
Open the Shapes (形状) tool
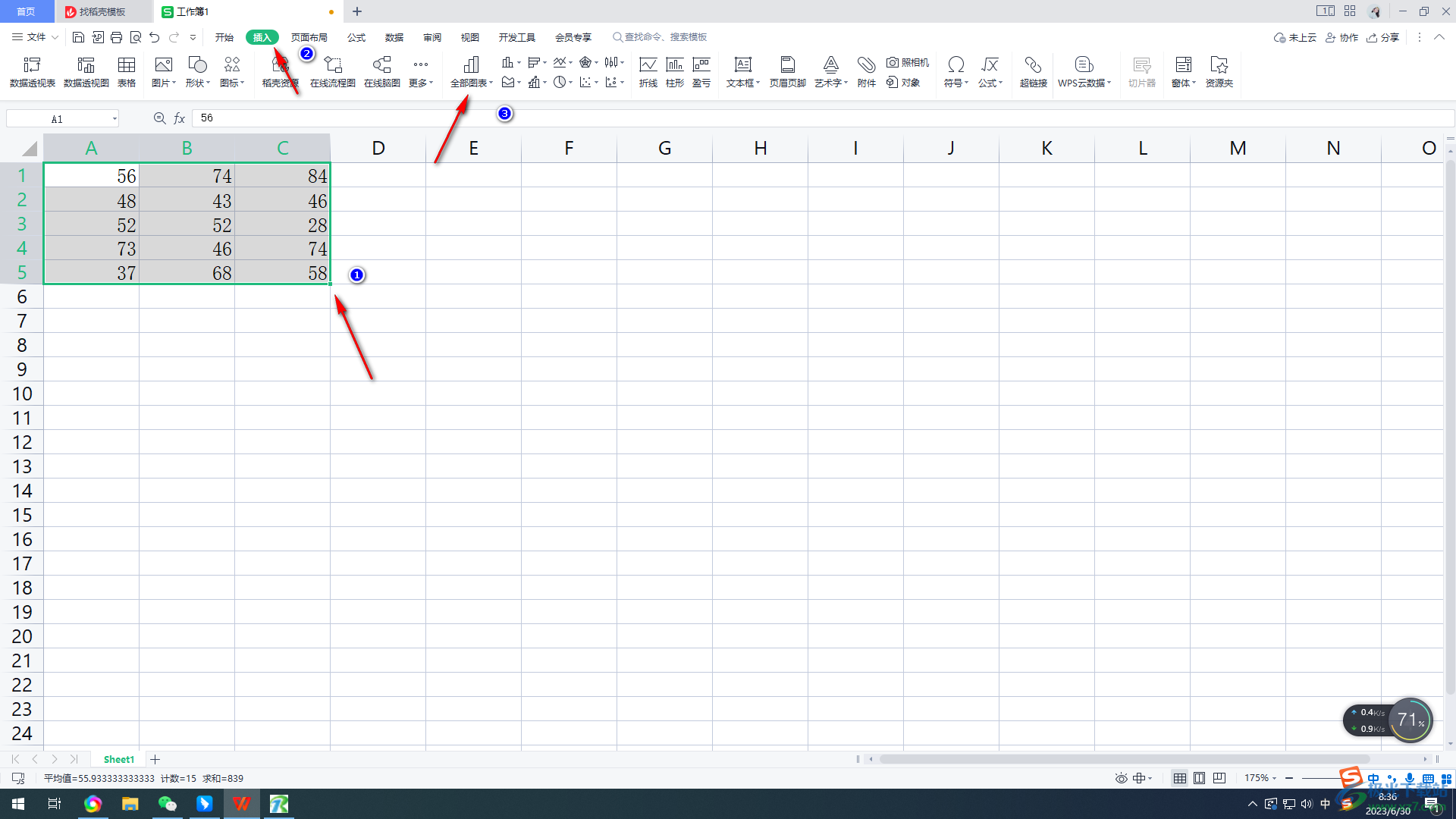point(197,72)
